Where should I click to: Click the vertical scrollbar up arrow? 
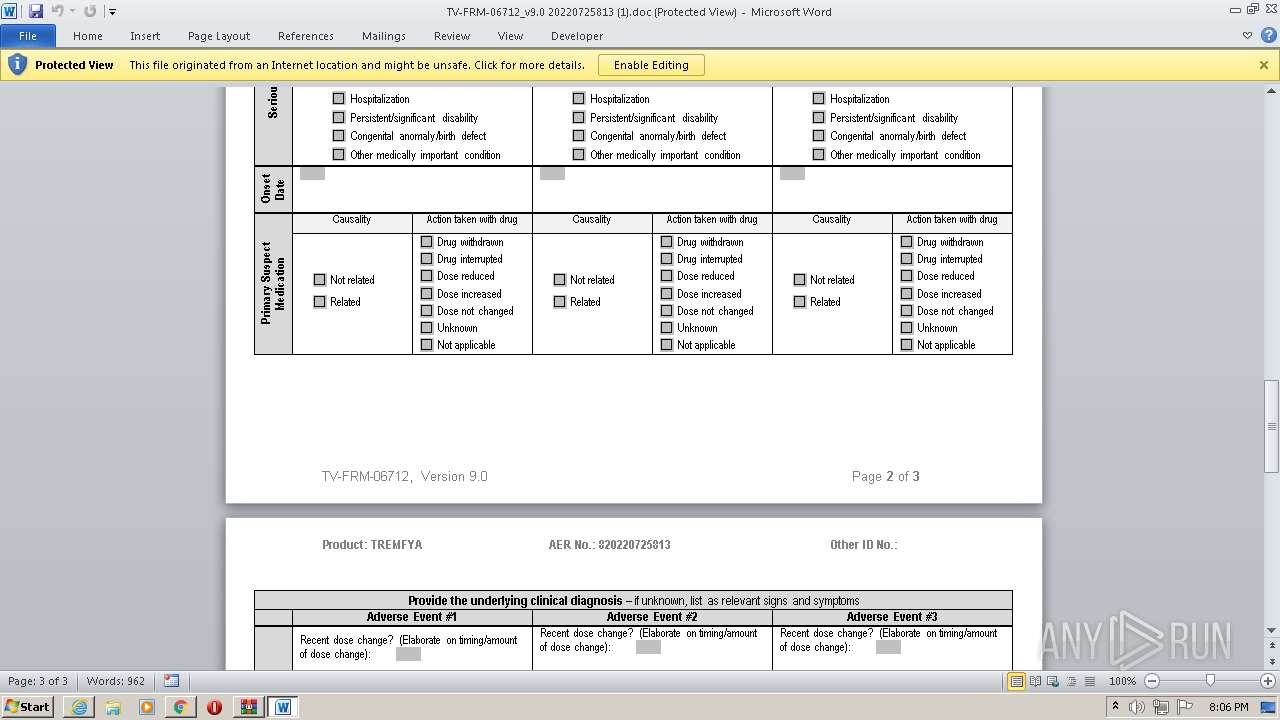coord(1272,92)
